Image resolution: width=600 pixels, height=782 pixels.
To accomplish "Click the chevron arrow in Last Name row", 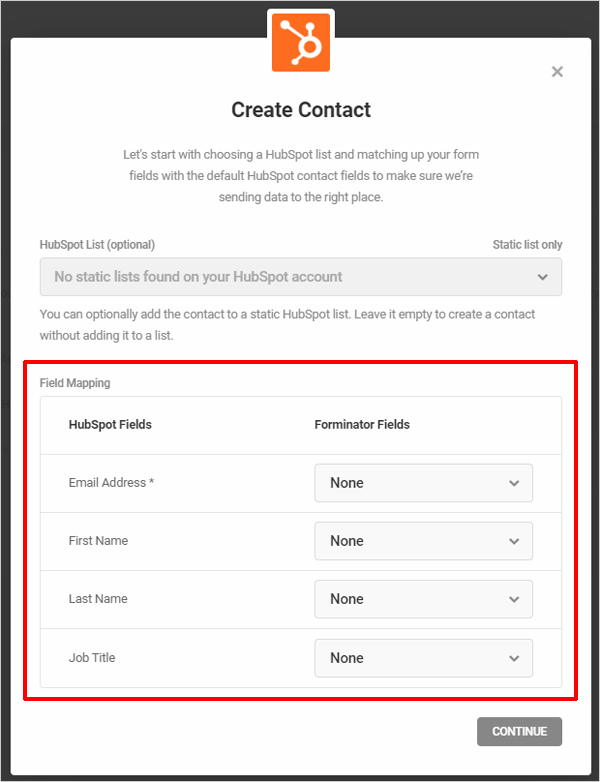I will point(514,599).
